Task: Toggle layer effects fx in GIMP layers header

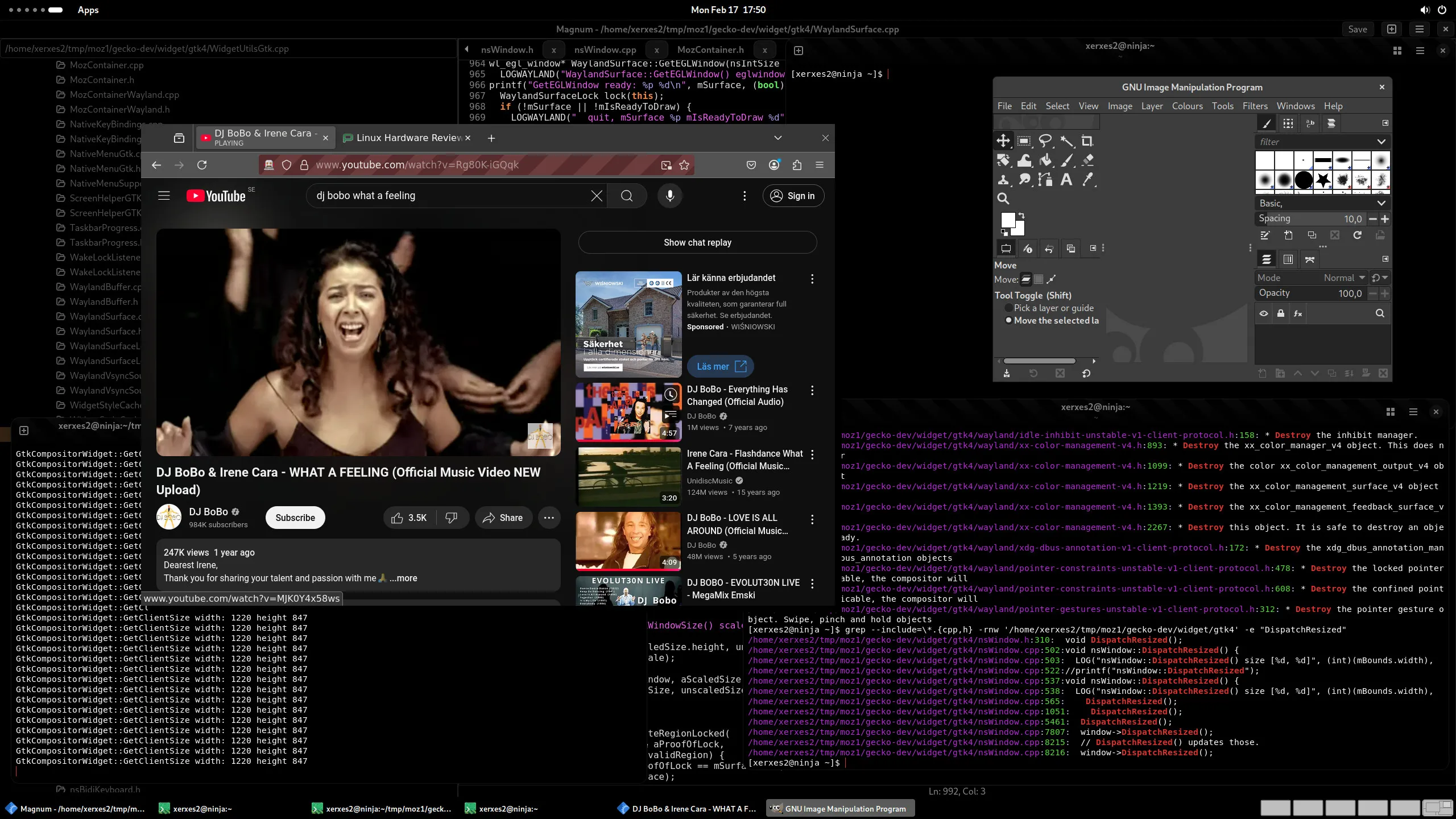Action: point(1298,313)
